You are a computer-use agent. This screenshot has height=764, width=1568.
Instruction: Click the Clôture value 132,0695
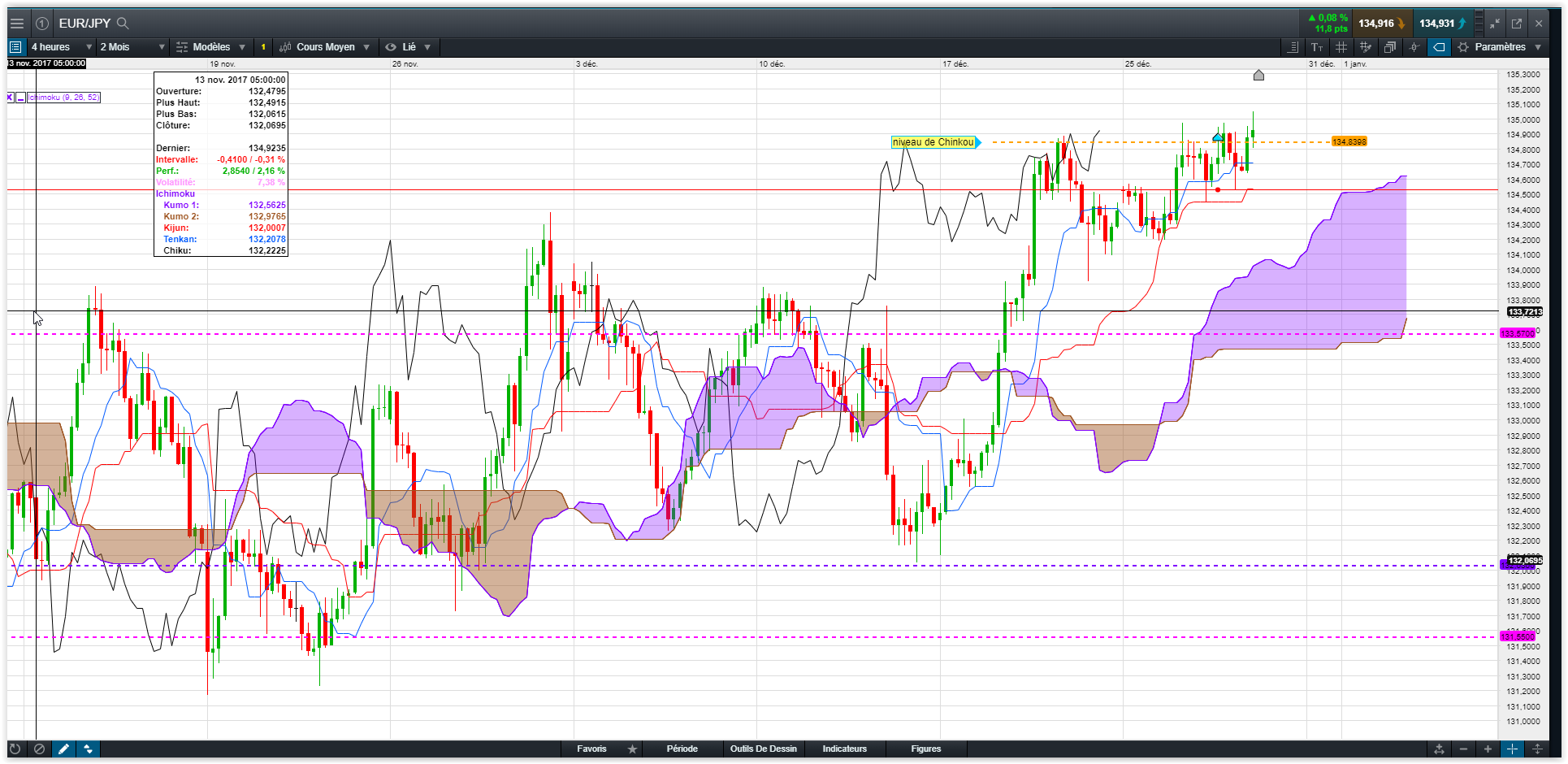point(267,125)
